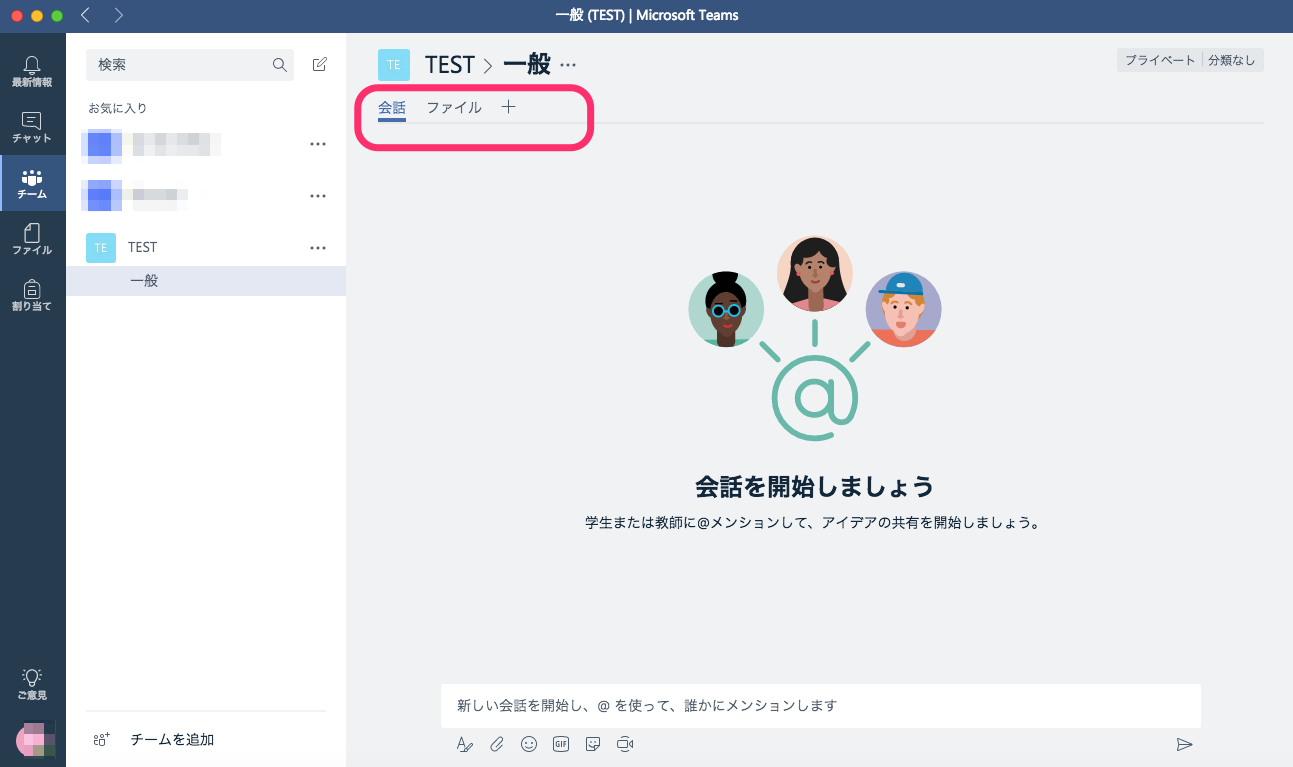1293x767 pixels.
Task: Open more options for TEST team
Action: (318, 247)
